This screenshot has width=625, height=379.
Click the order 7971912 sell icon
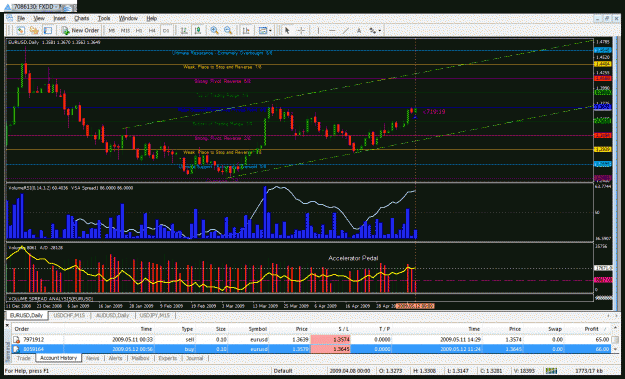[x=16, y=340]
